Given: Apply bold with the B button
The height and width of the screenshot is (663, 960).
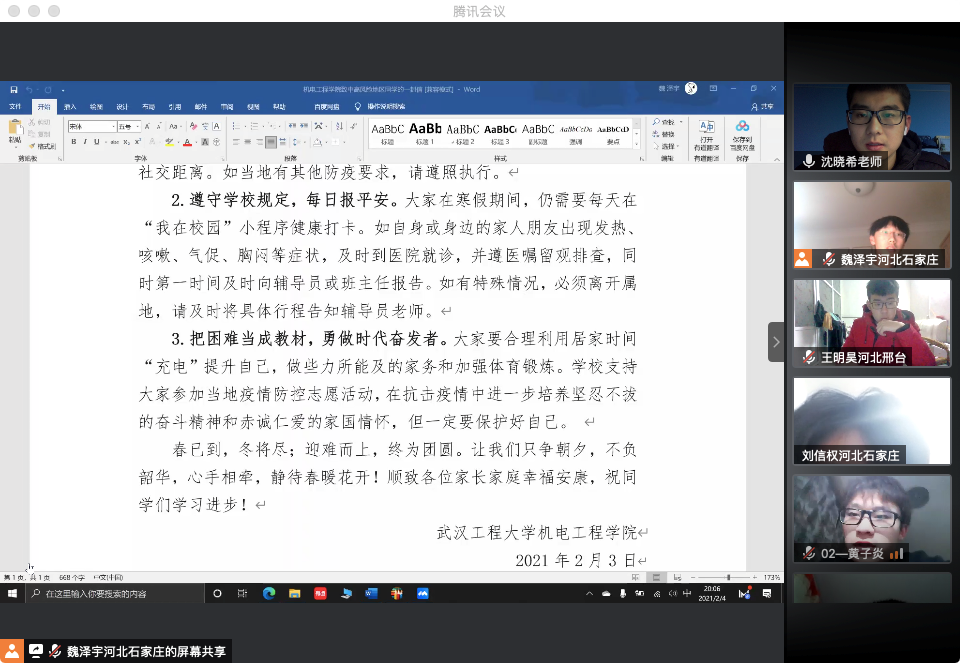Looking at the screenshot, I should [x=72, y=143].
